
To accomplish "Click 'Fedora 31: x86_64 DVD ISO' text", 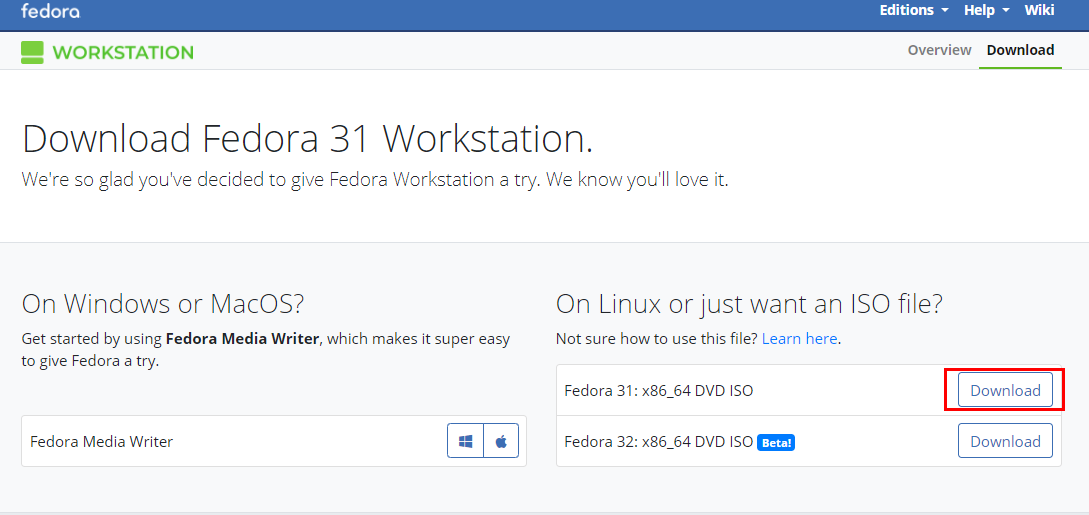I will (x=658, y=391).
